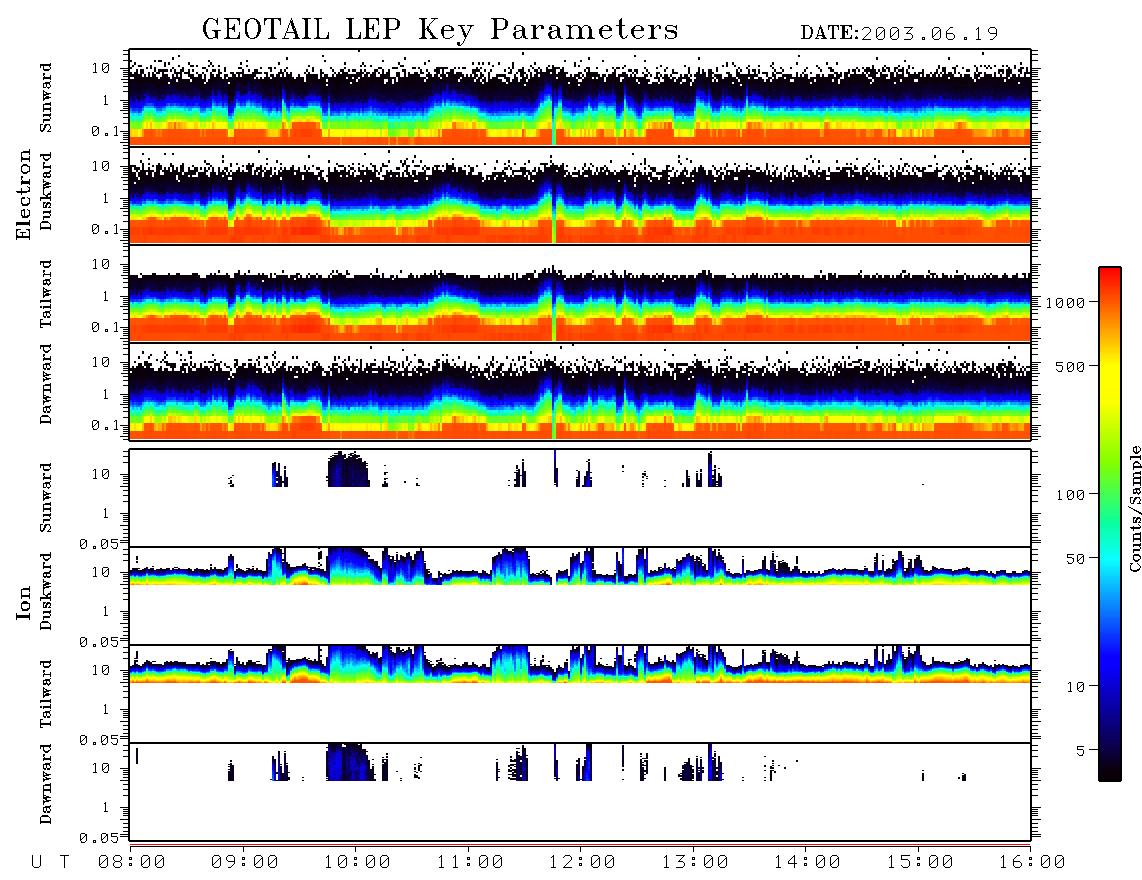This screenshot has height=880, width=1142.
Task: Click the 14:00 time tick label
Action: 807,862
